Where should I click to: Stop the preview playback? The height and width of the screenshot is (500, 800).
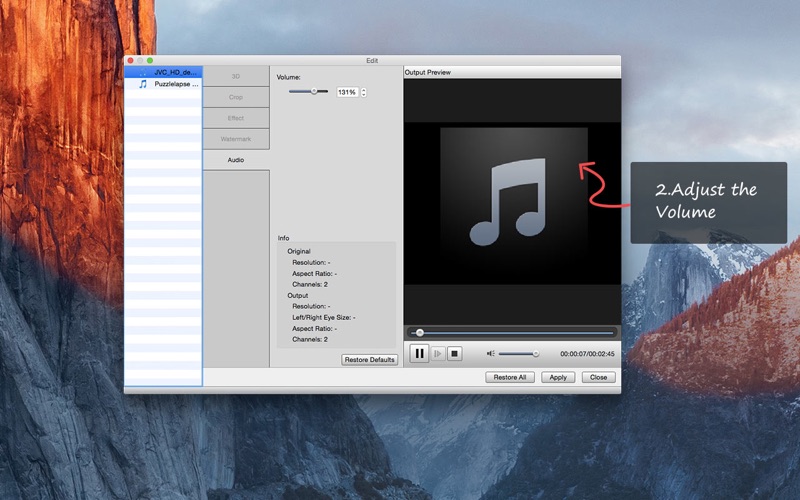pos(454,353)
